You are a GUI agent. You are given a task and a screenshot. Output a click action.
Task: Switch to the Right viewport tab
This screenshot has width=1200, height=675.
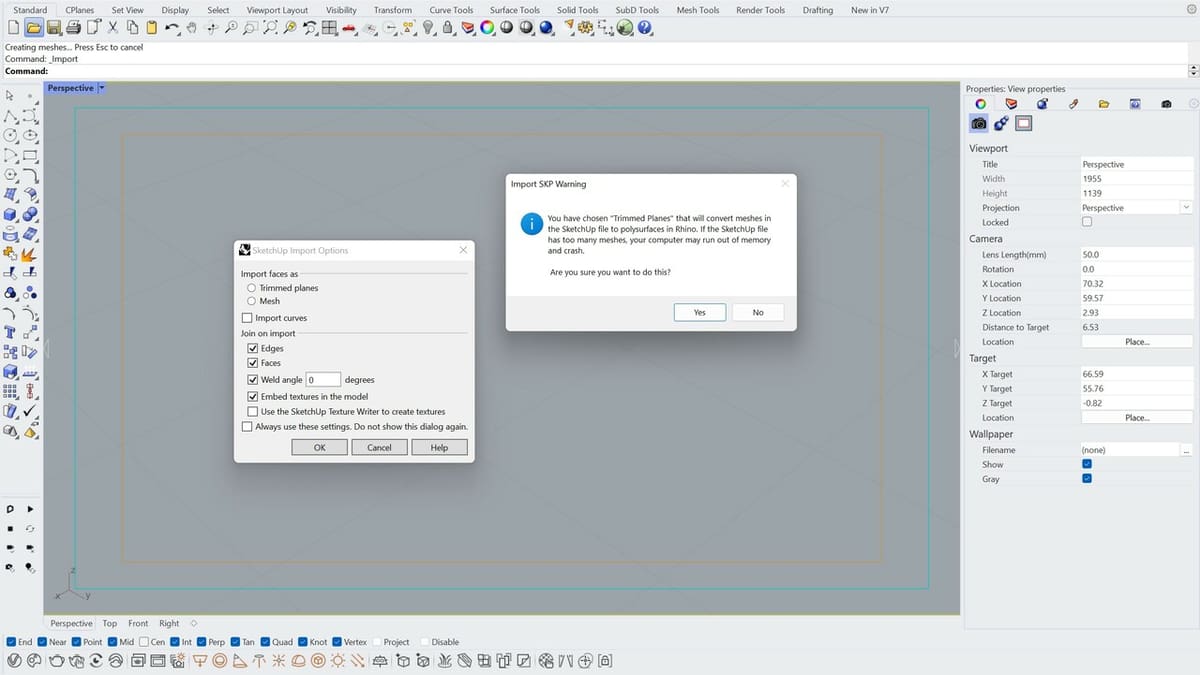click(169, 623)
